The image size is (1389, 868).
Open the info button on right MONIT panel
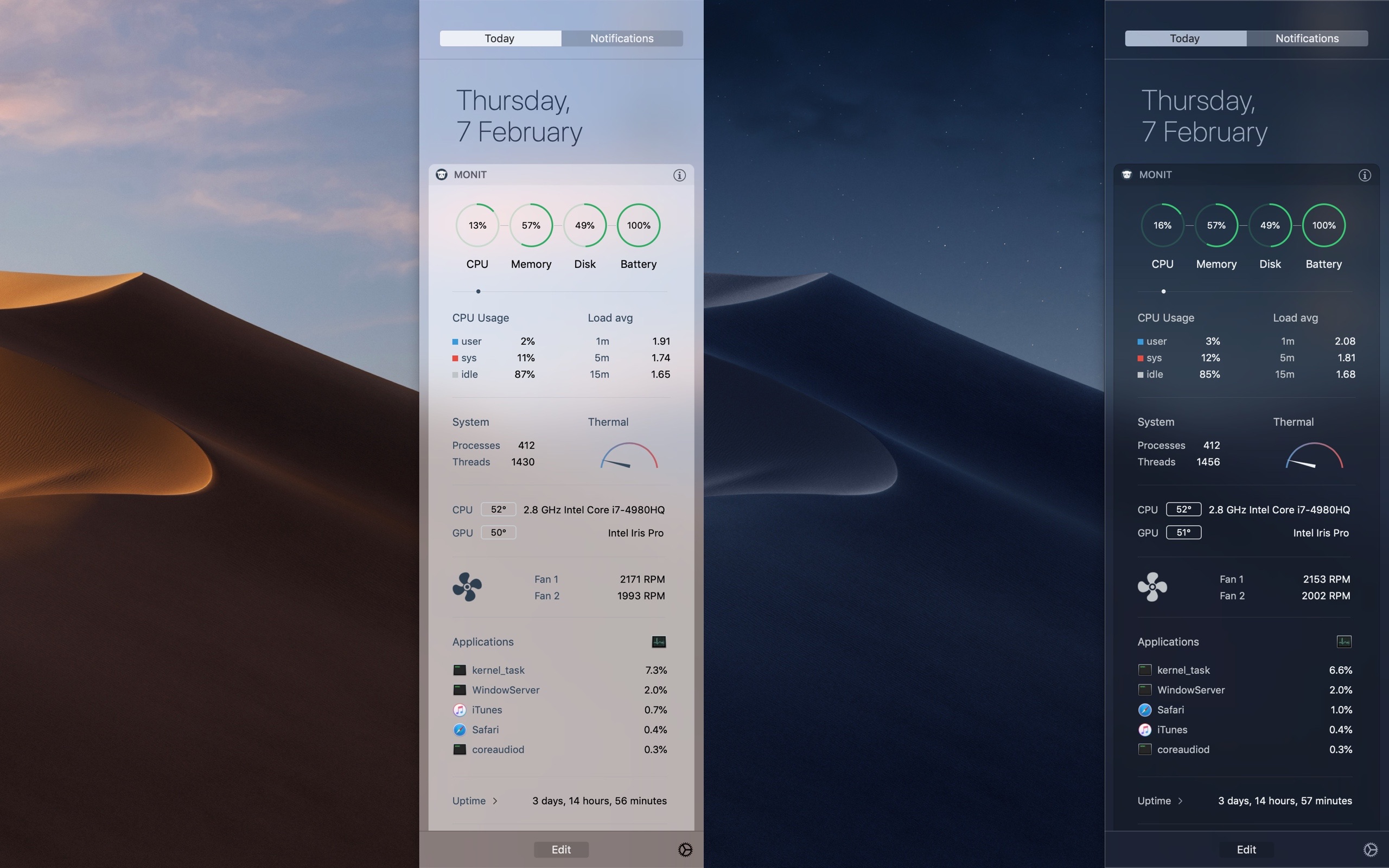1364,174
